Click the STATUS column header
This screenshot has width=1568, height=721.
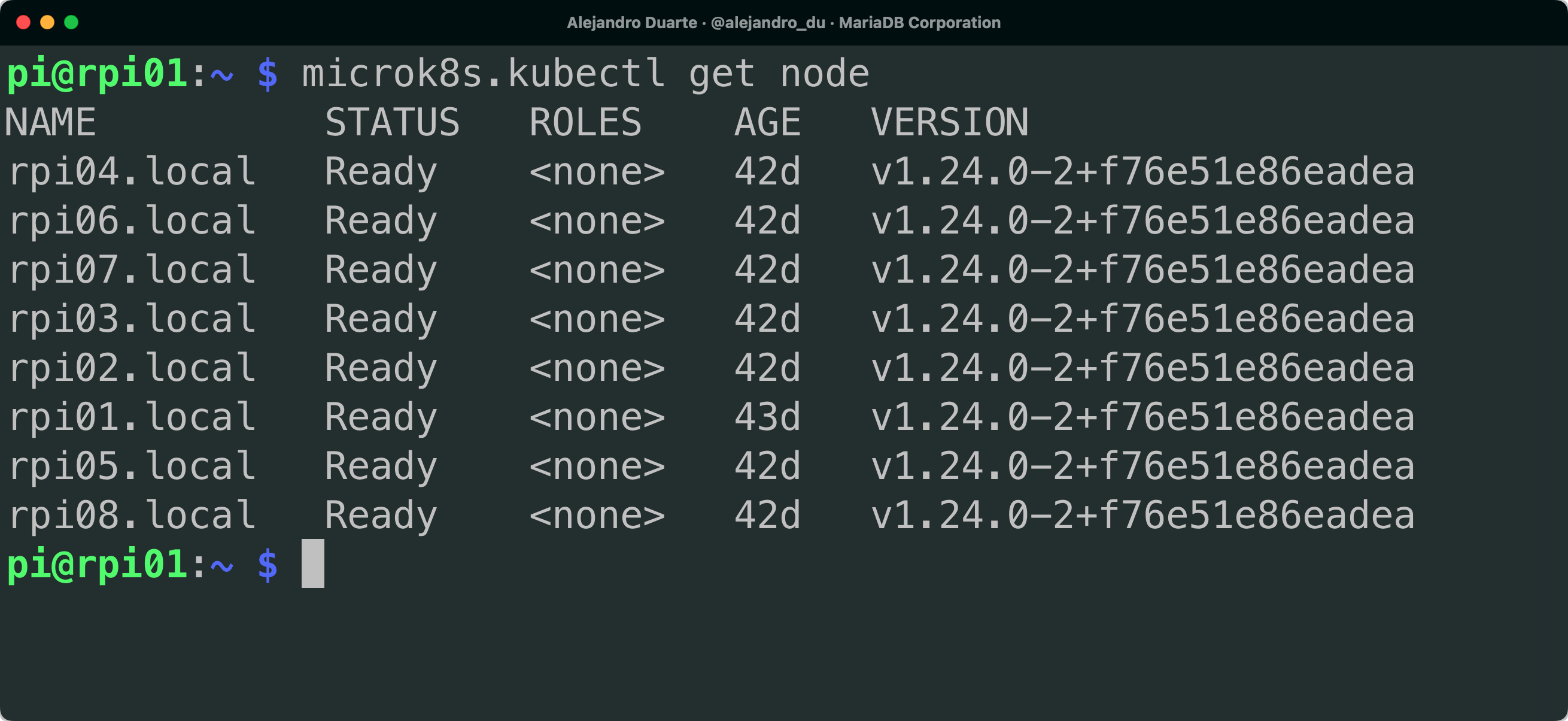click(x=392, y=122)
